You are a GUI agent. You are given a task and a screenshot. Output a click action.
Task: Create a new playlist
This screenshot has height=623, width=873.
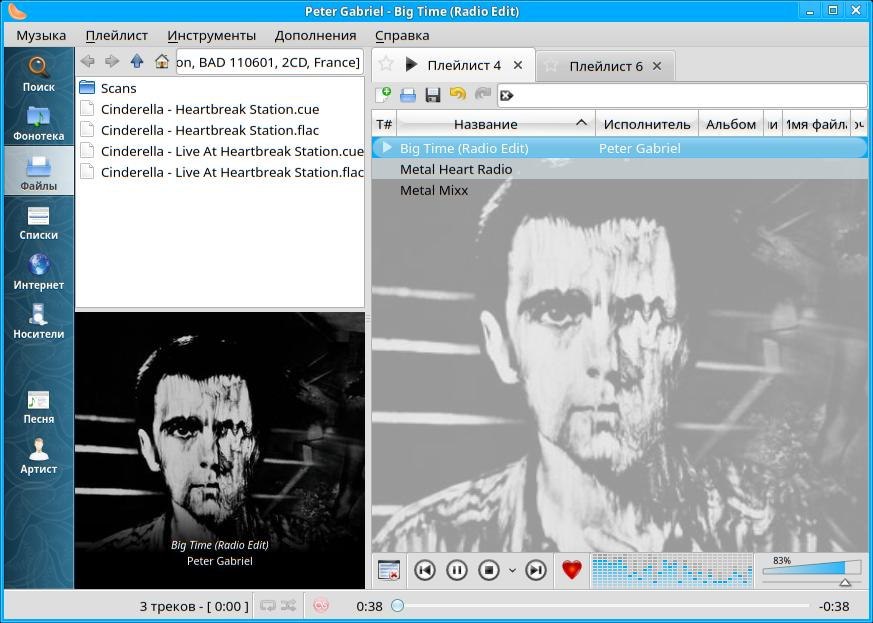383,95
